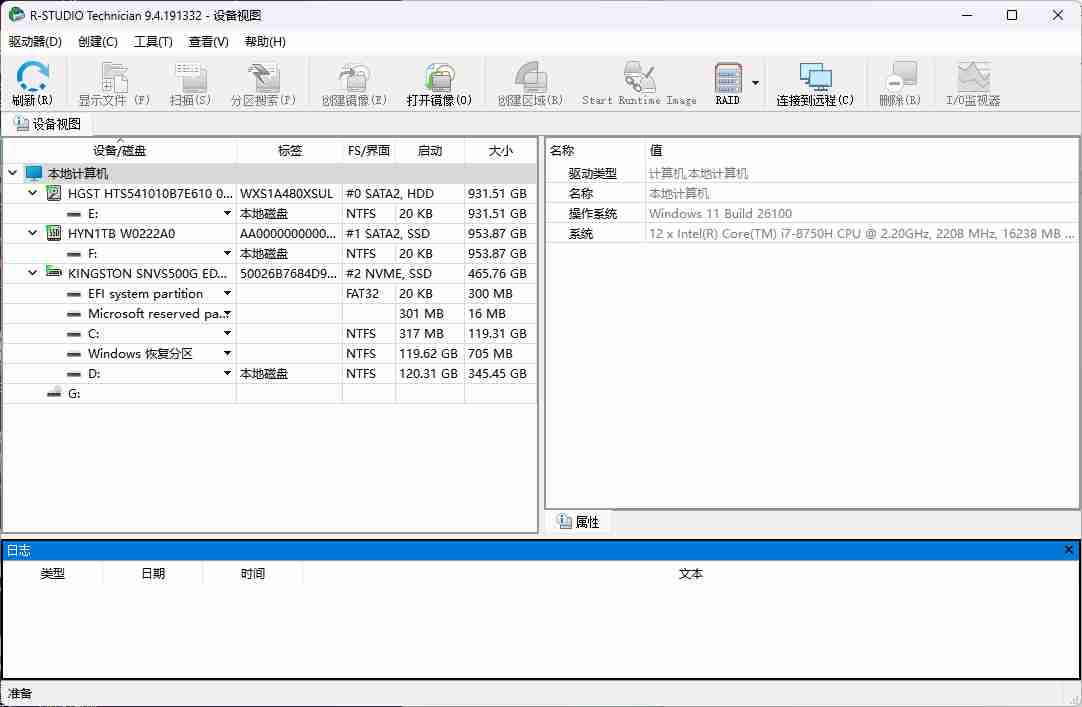1082x707 pixels.
Task: Select the 显示文件 (Show Files) icon
Action: point(113,82)
